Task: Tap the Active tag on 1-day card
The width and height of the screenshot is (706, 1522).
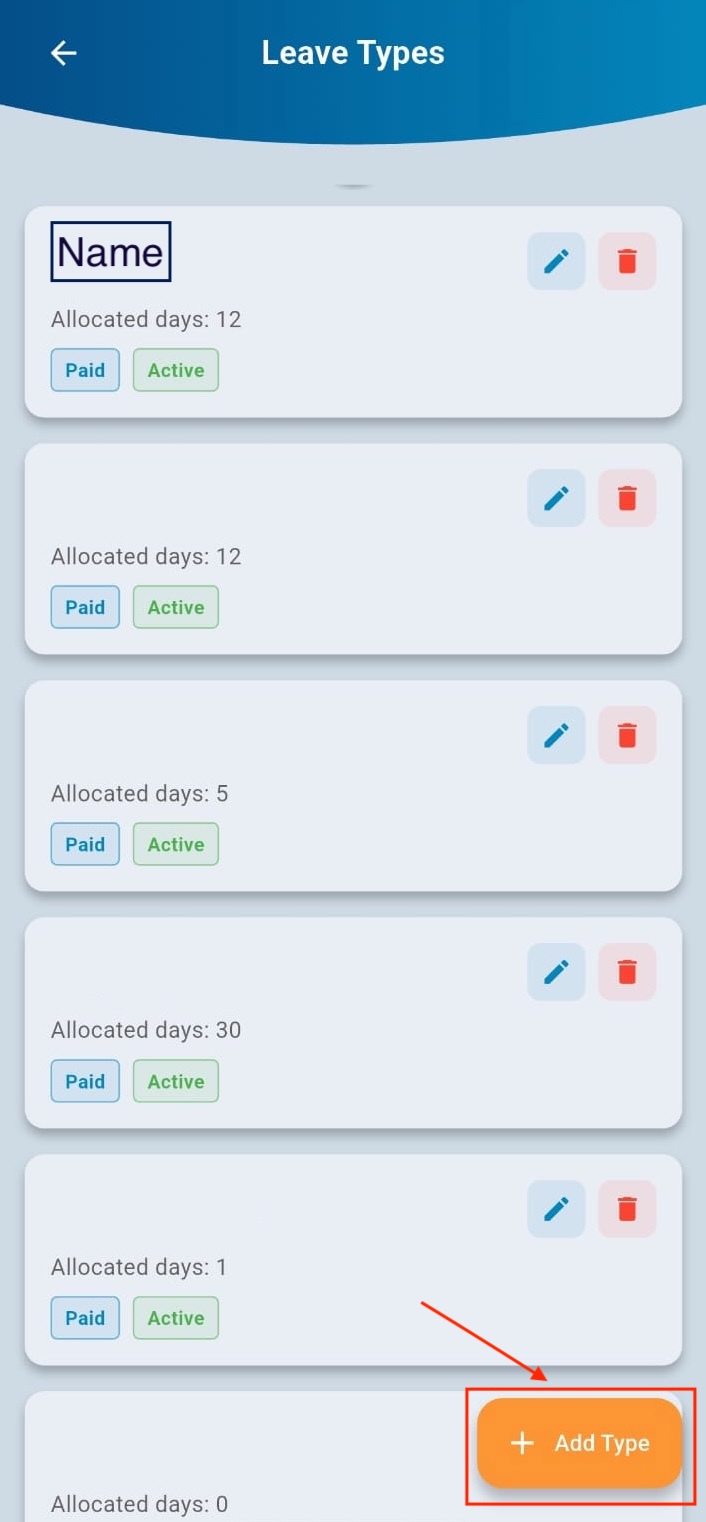Action: tap(176, 1318)
